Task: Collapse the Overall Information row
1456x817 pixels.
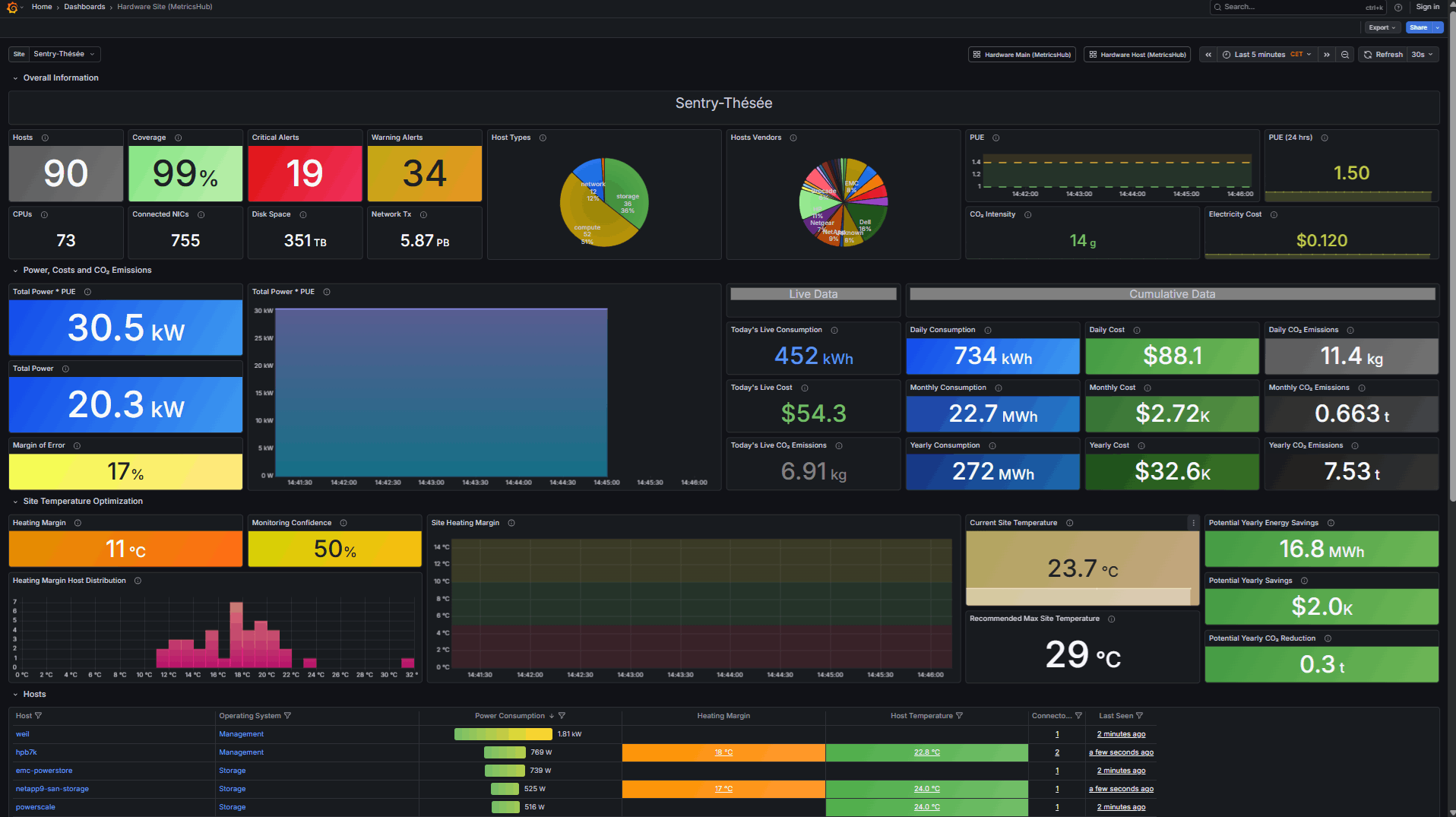Action: (x=15, y=78)
